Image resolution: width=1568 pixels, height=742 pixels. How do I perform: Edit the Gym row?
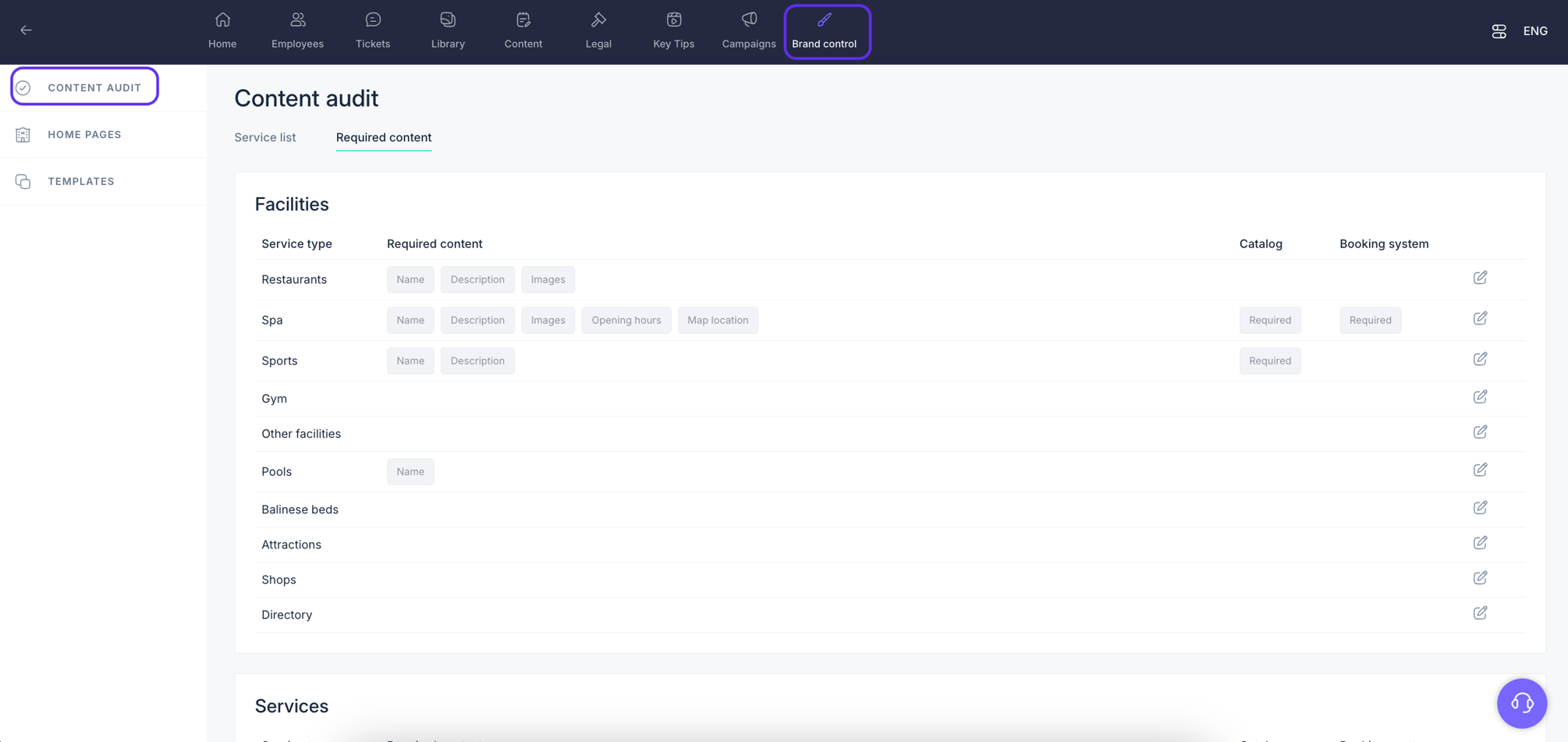[x=1480, y=397]
